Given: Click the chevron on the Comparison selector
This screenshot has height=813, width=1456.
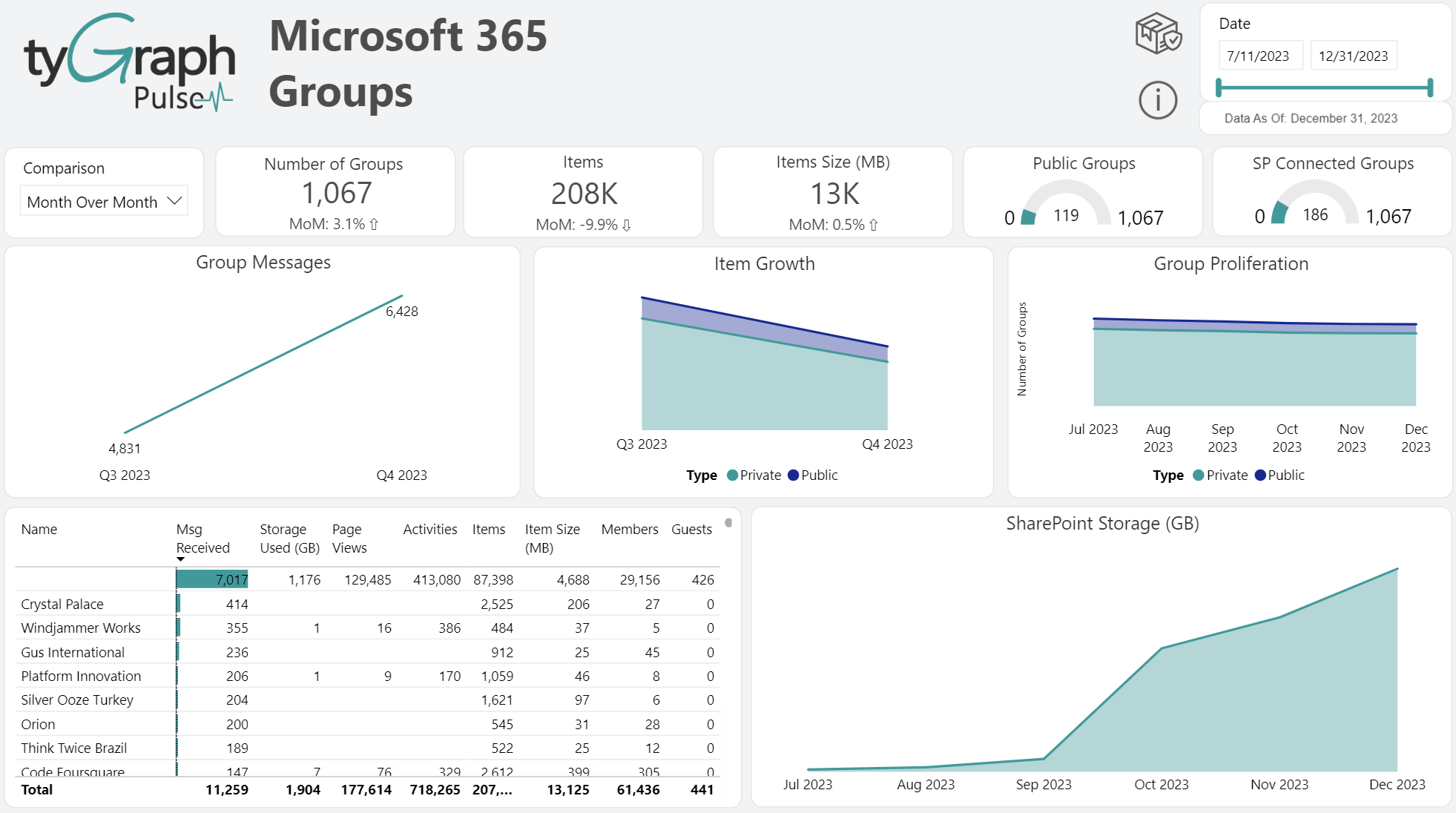Looking at the screenshot, I should tap(175, 201).
